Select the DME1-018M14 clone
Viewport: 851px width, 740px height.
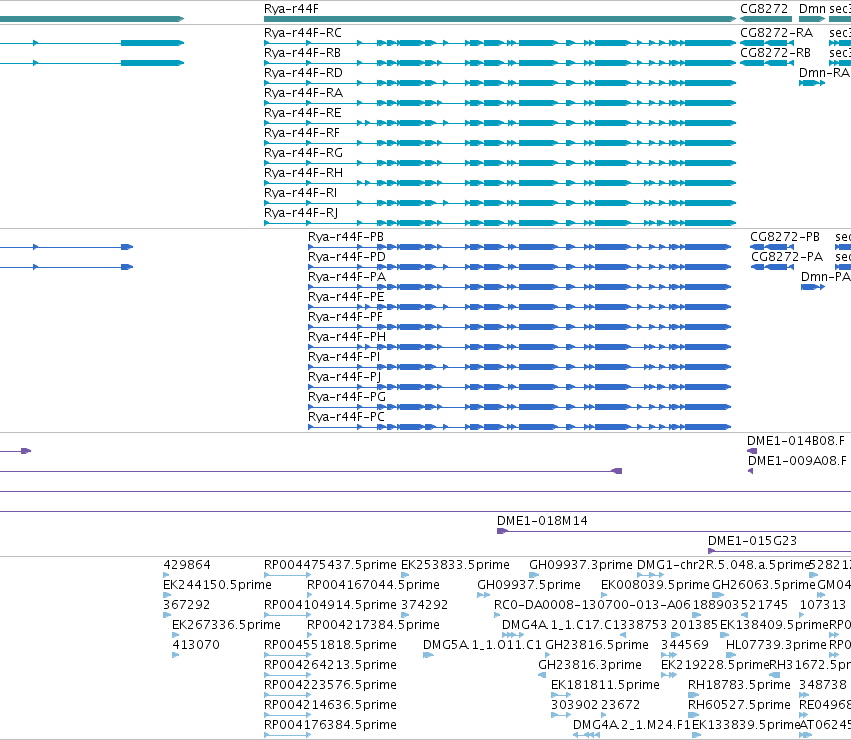pyautogui.click(x=542, y=521)
